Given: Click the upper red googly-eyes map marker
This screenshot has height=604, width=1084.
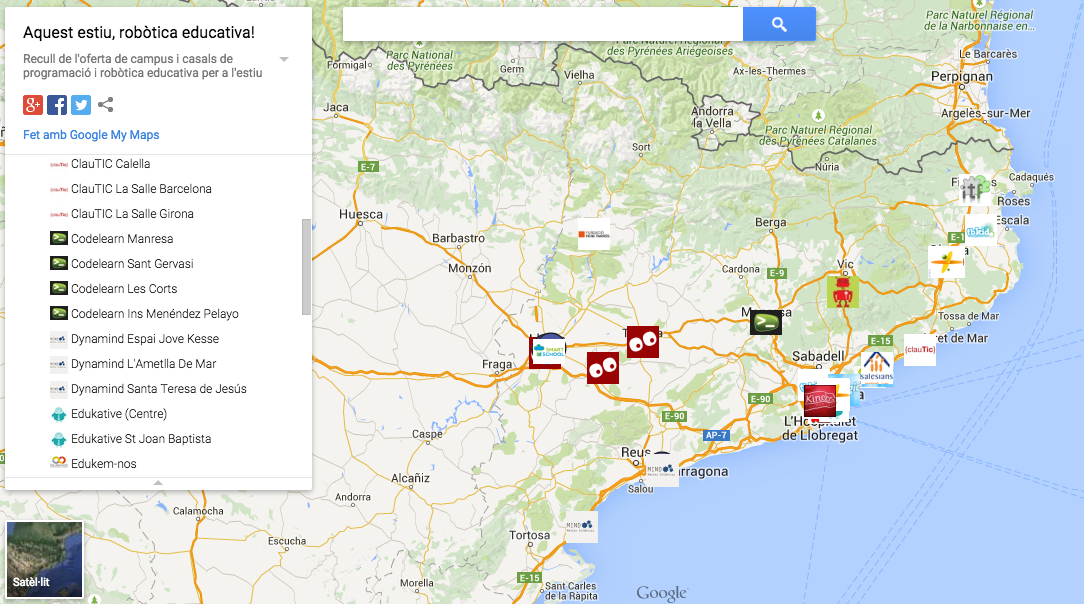Looking at the screenshot, I should click(x=643, y=341).
